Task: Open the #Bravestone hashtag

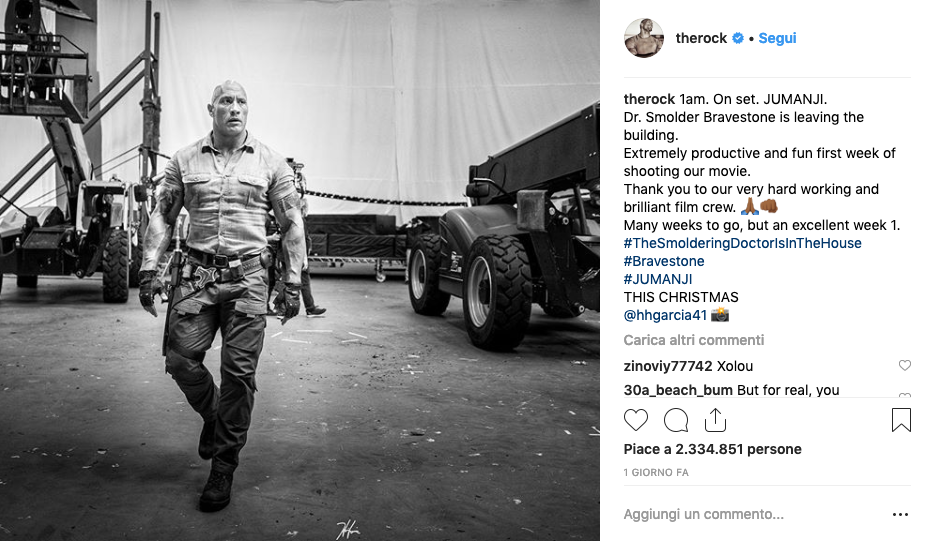Action: click(664, 261)
